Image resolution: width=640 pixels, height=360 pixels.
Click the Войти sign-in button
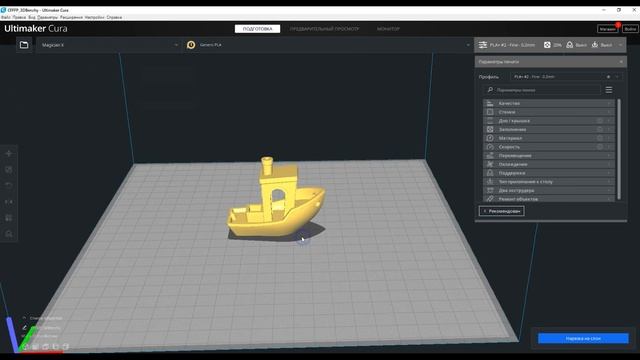click(x=630, y=29)
